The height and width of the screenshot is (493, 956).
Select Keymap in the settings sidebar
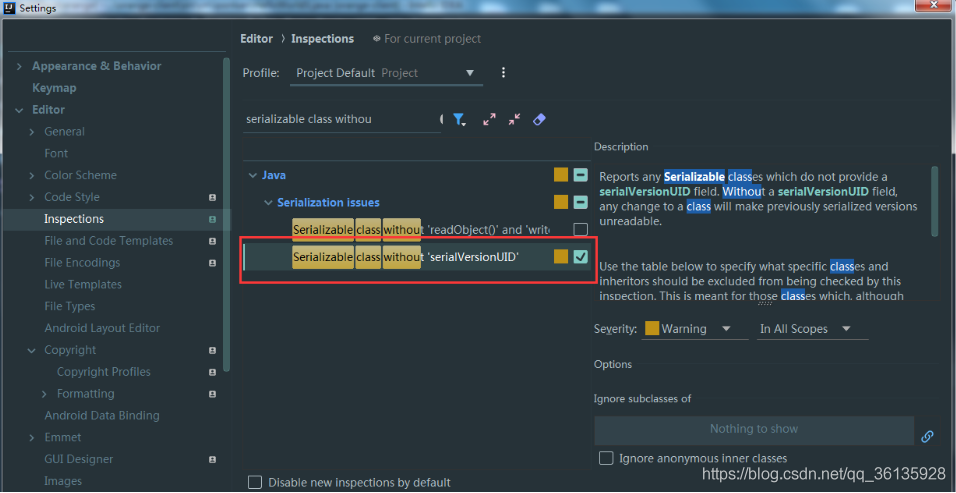click(x=54, y=88)
